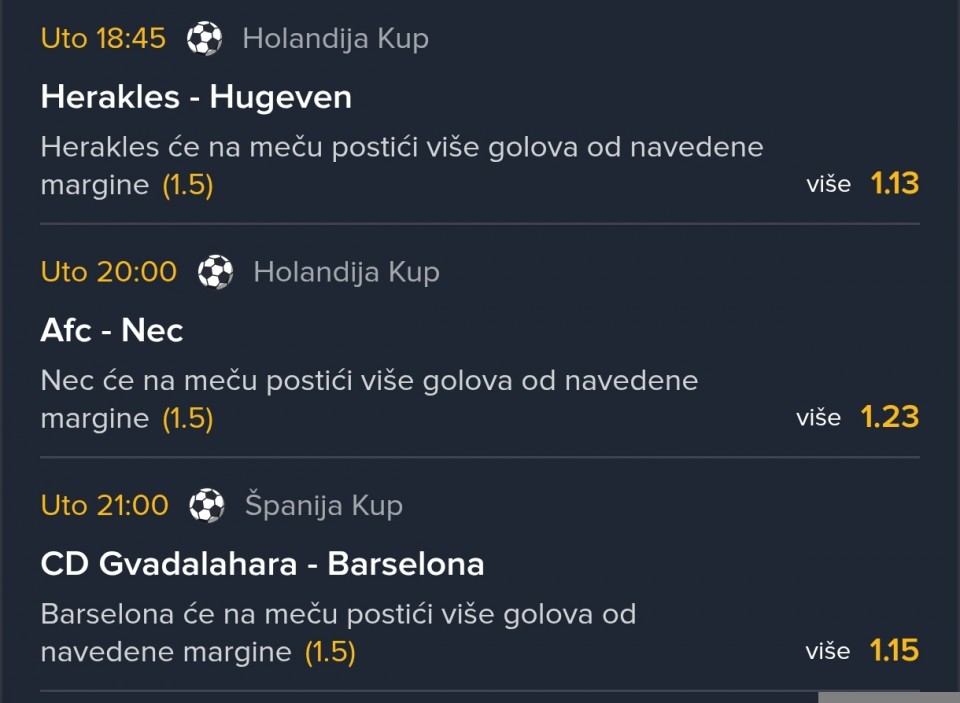Screen dimensions: 960x703
Task: Click Holandija Kup label above Afc - Nec
Action: (x=346, y=272)
